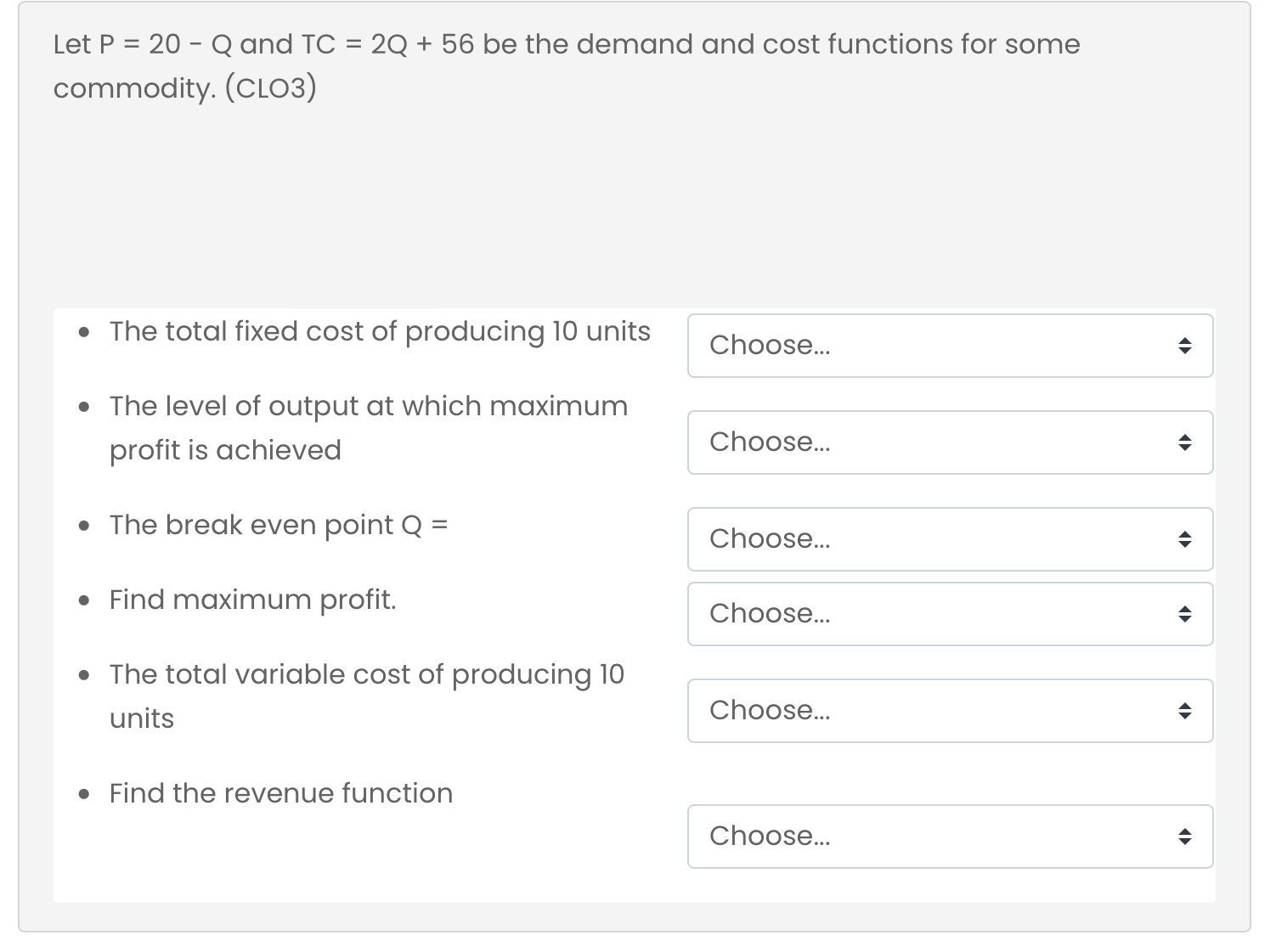The image size is (1276, 952).
Task: Click the question statement starting 'Let P = 20 - Q'
Action: (567, 65)
